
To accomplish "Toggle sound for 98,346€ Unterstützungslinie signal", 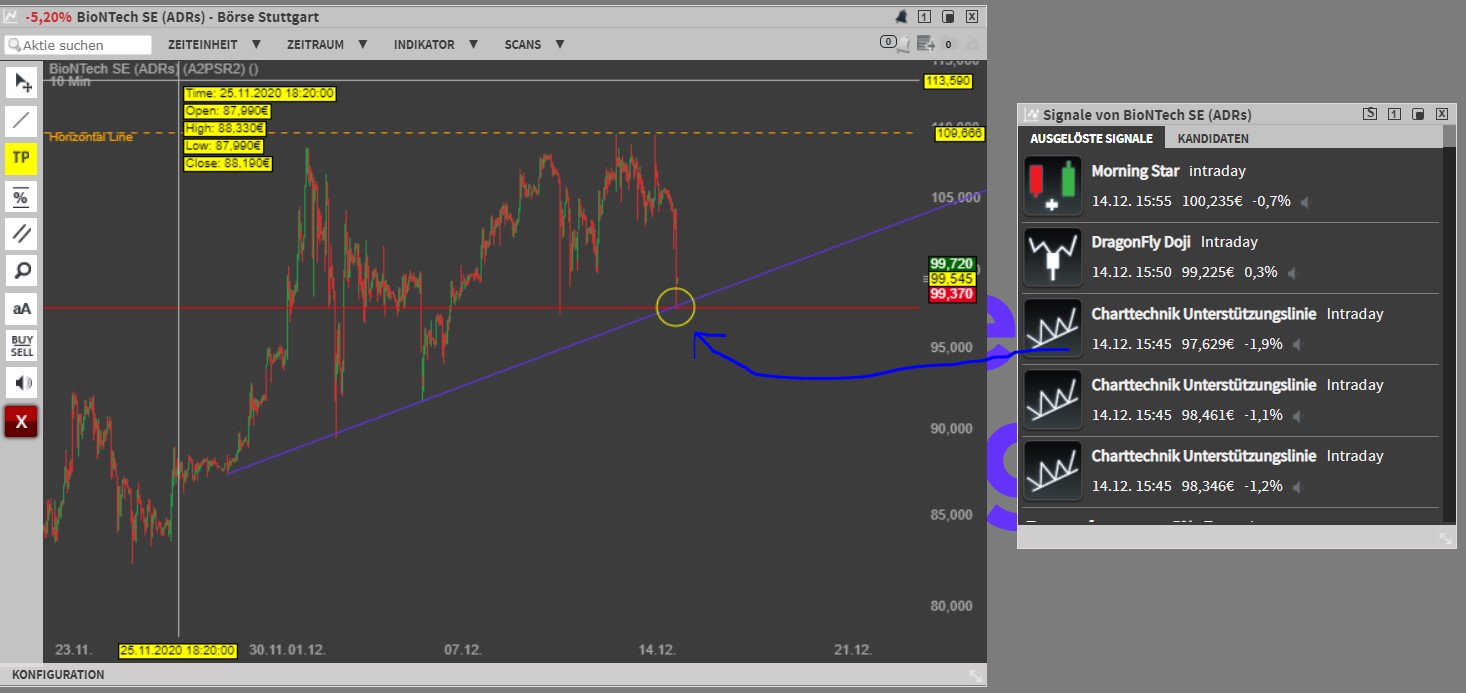I will [1297, 487].
